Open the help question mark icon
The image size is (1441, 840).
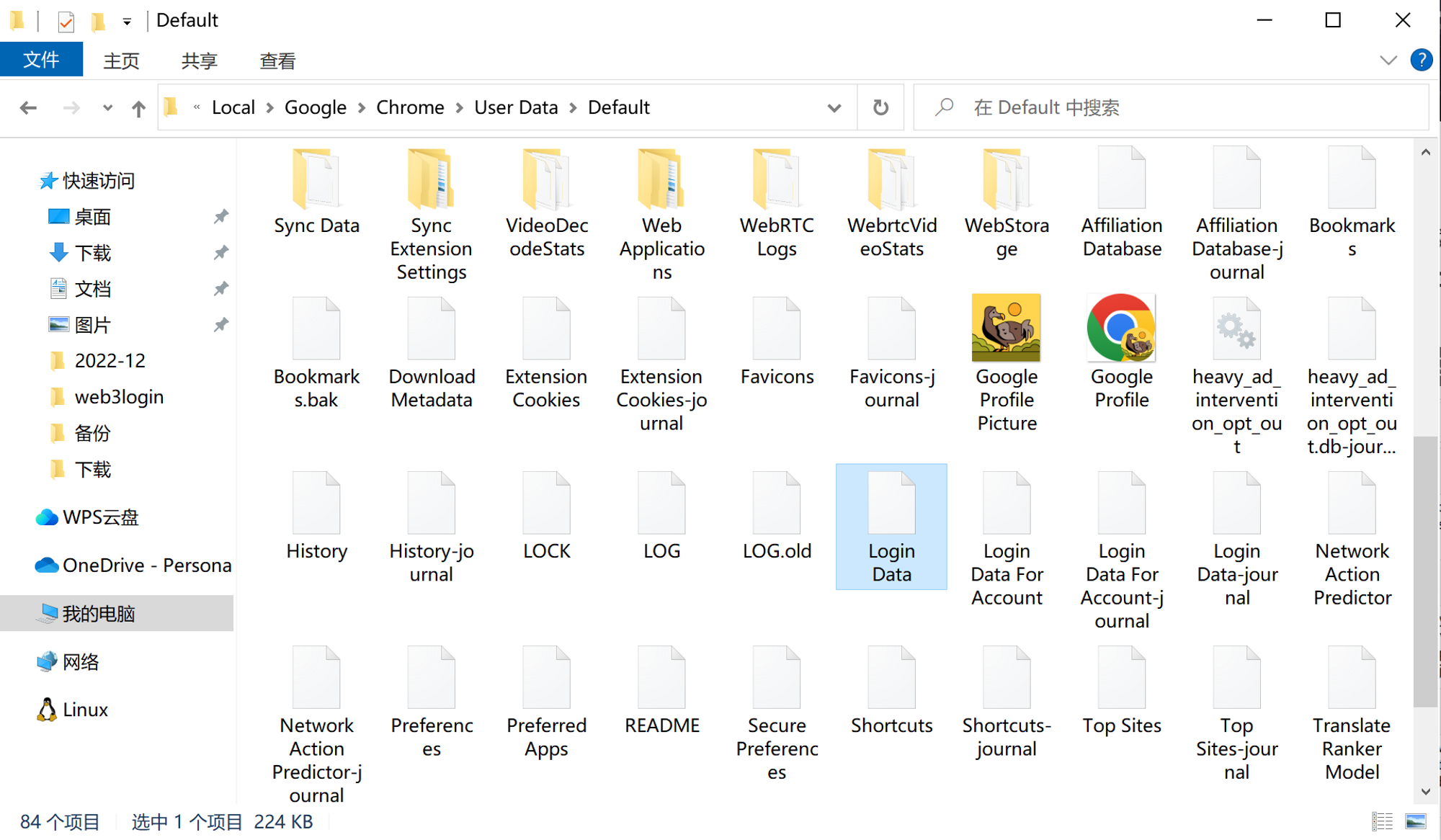[1421, 60]
